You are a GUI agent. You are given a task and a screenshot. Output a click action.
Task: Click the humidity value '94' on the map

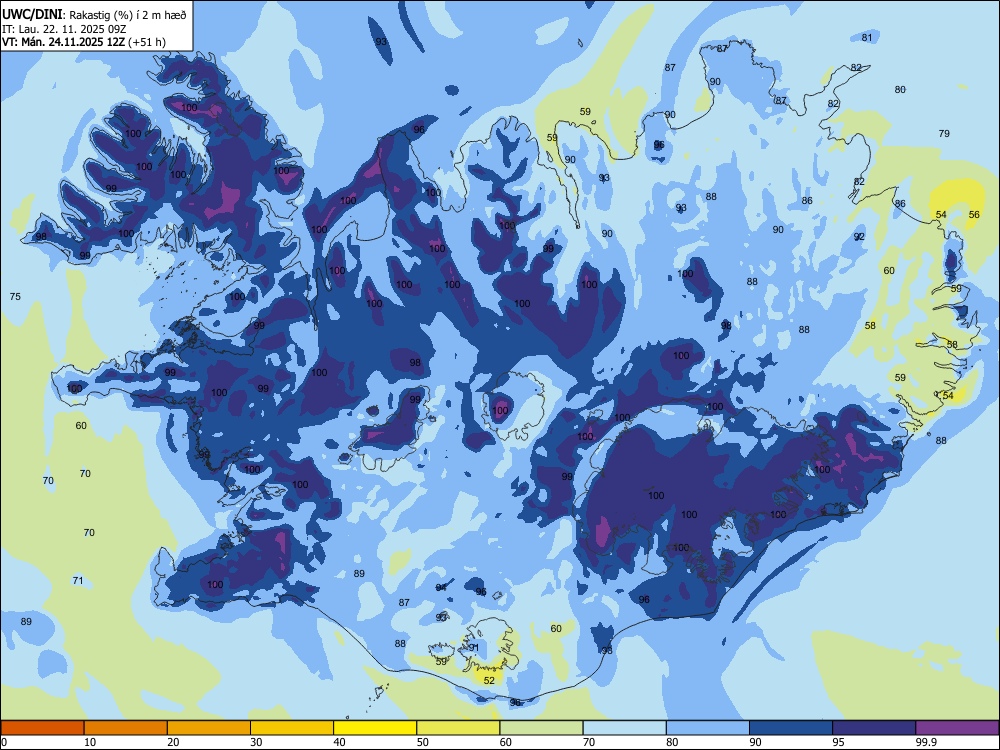[x=441, y=587]
